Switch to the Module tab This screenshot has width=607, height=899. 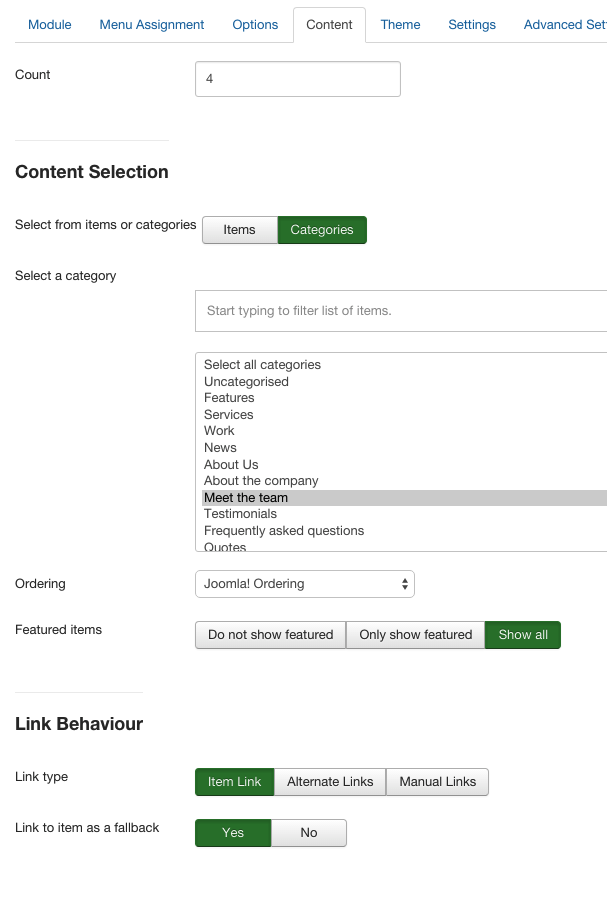pos(50,25)
